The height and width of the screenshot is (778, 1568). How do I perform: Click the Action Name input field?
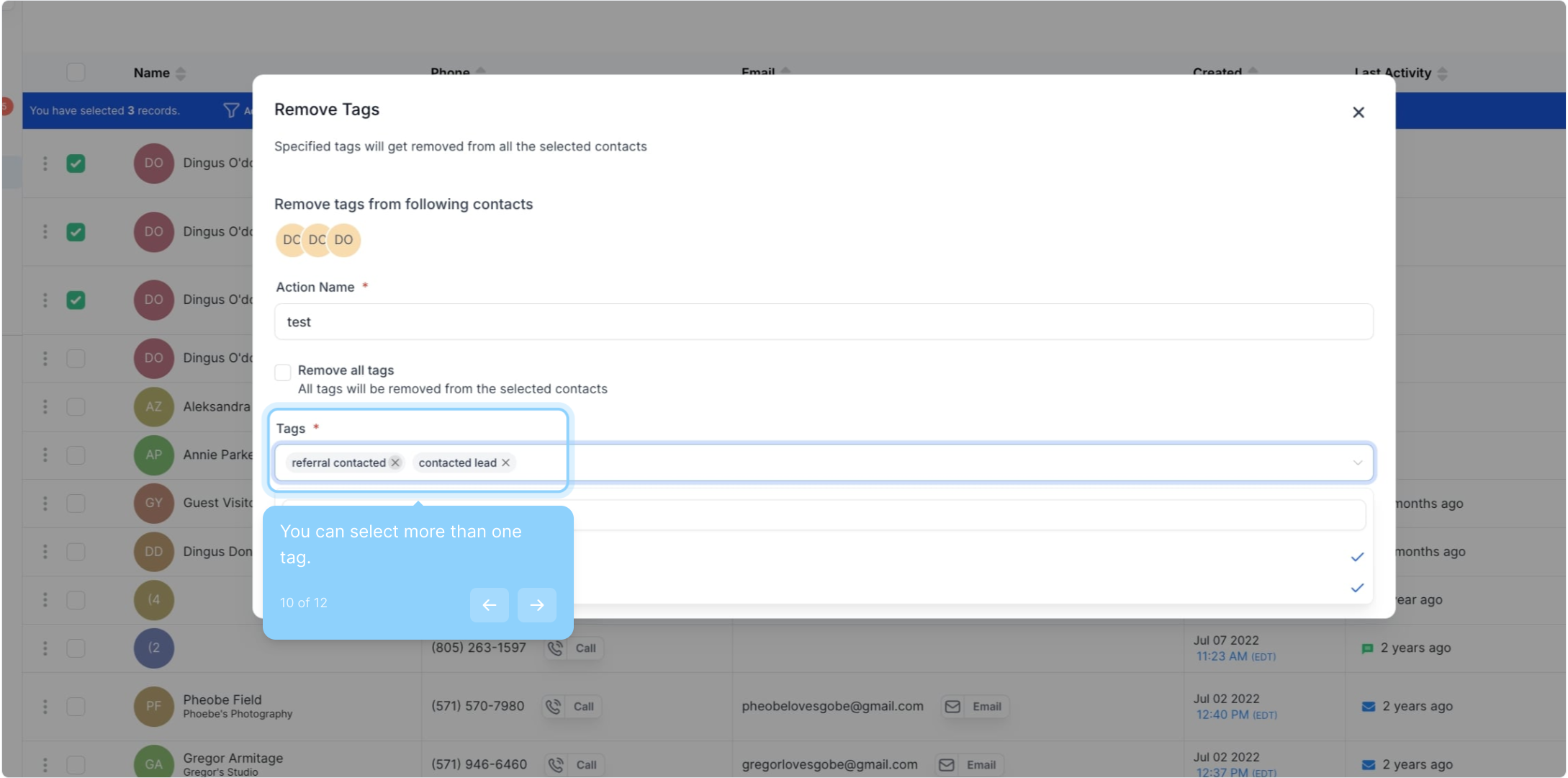click(823, 321)
